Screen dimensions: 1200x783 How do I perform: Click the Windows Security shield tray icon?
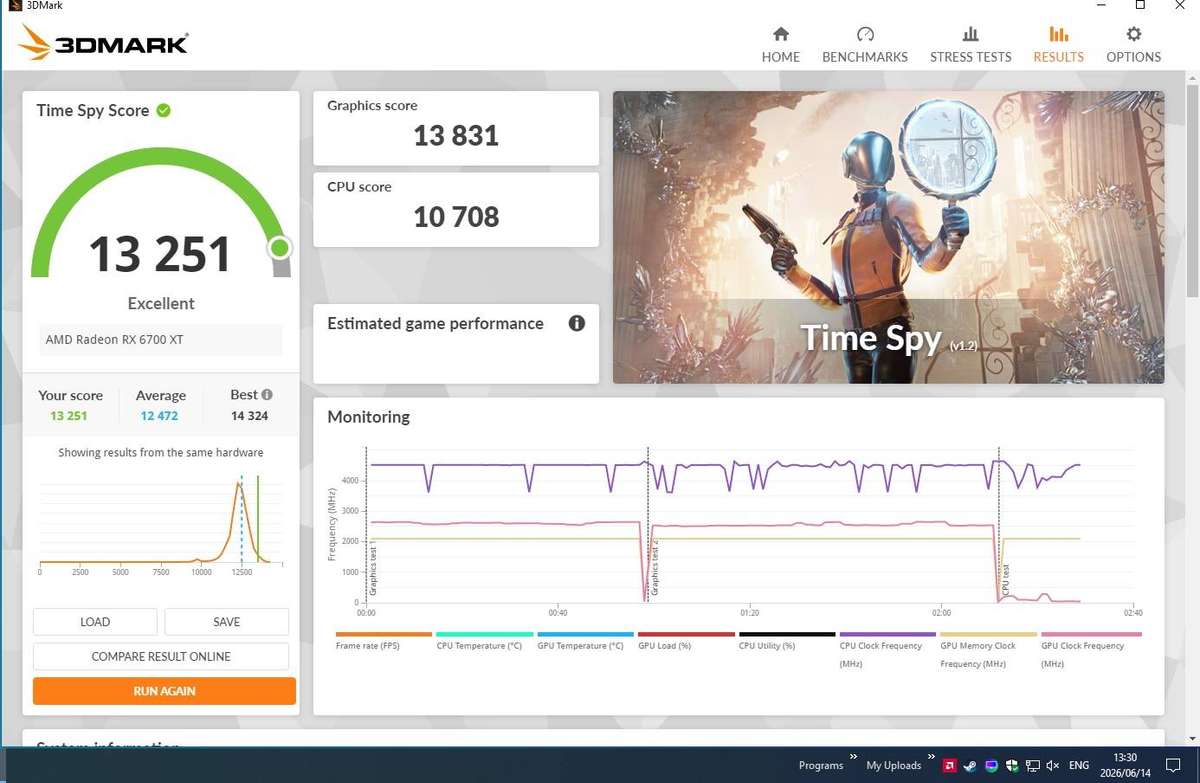1011,765
